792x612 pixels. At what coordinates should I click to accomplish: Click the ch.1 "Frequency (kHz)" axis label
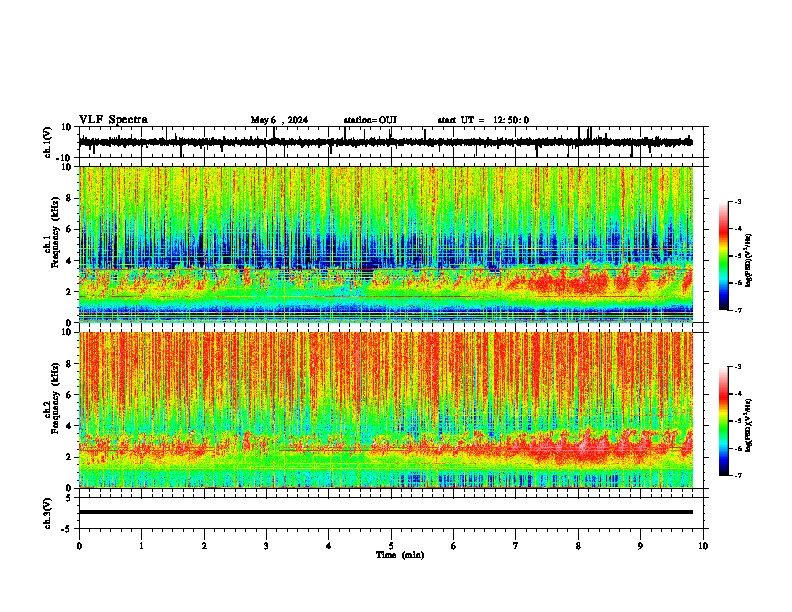(x=56, y=232)
